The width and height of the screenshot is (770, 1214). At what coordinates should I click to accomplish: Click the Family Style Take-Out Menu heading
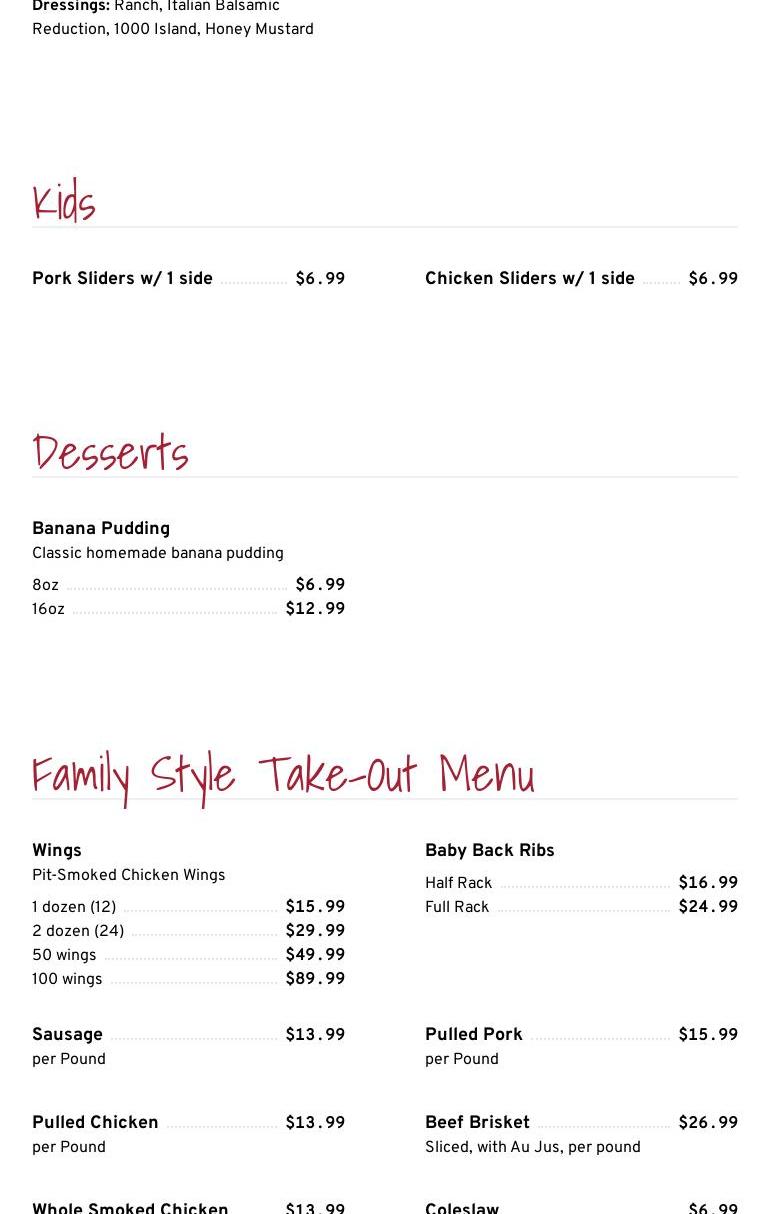[283, 775]
